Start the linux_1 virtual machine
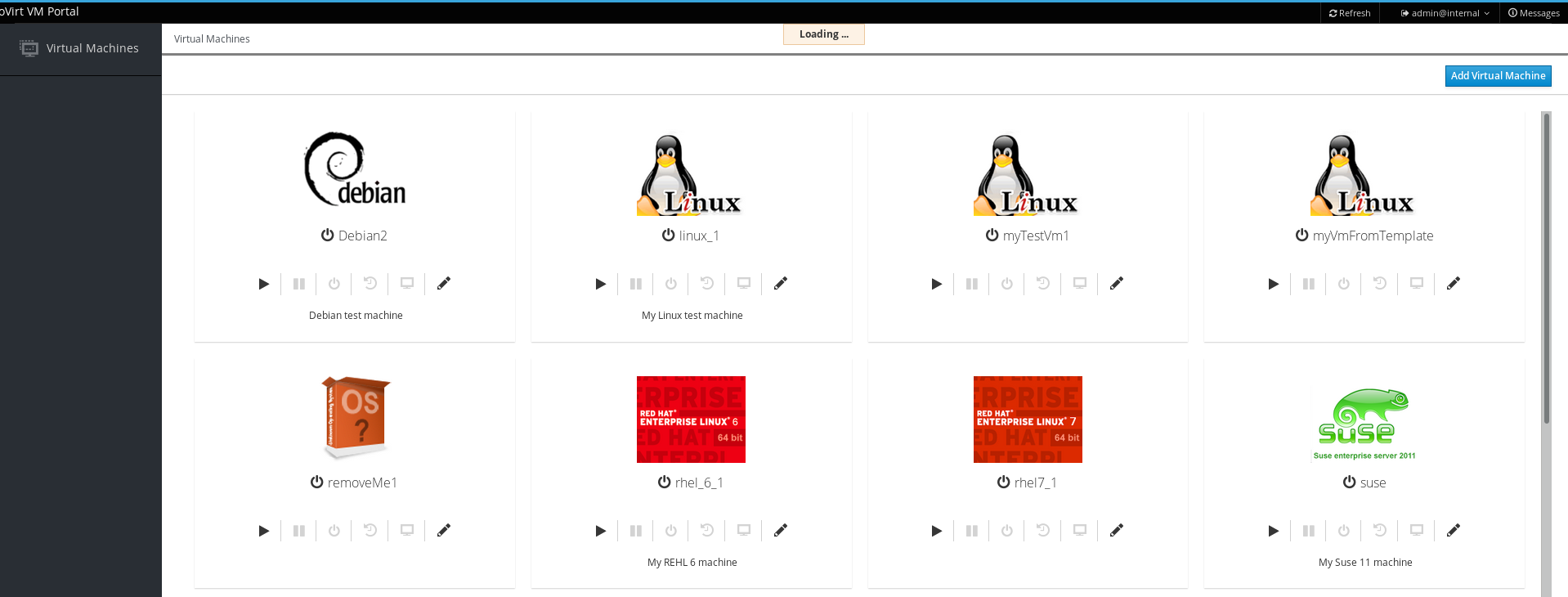 click(600, 284)
